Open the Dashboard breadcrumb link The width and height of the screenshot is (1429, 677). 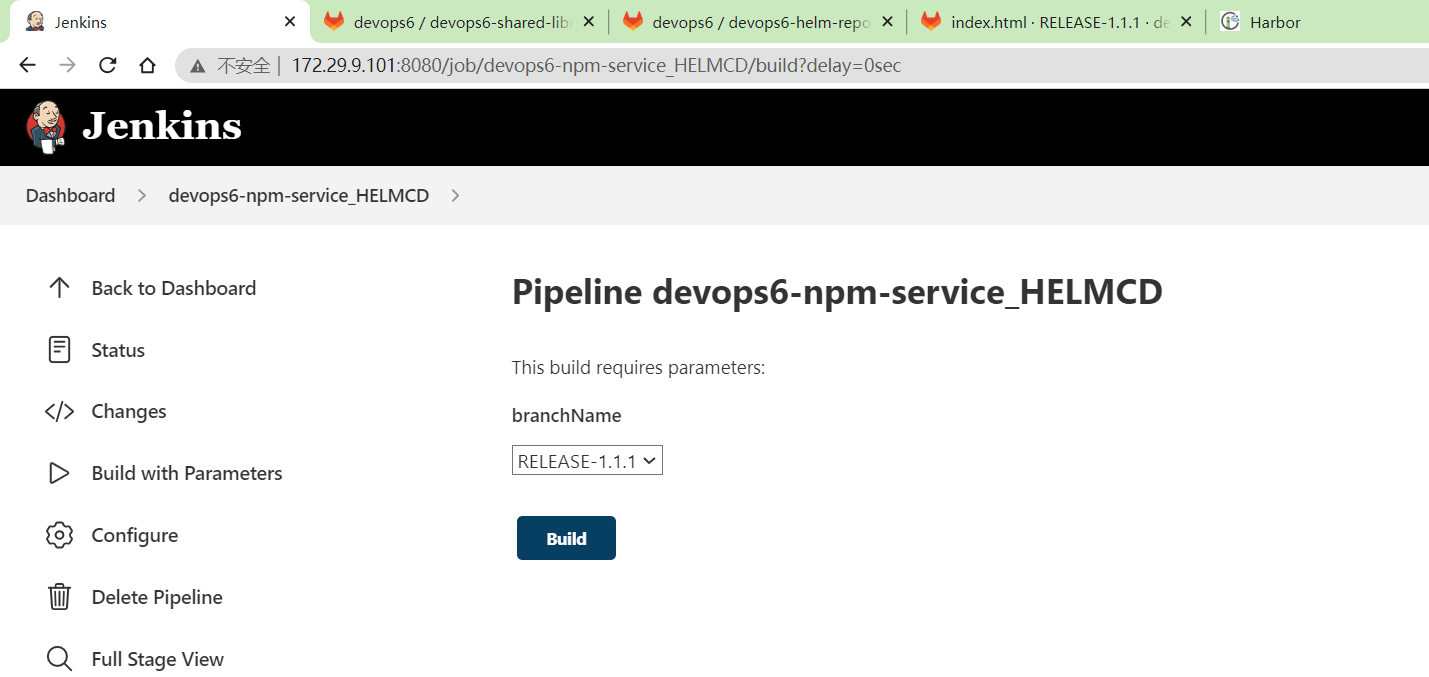pos(70,196)
